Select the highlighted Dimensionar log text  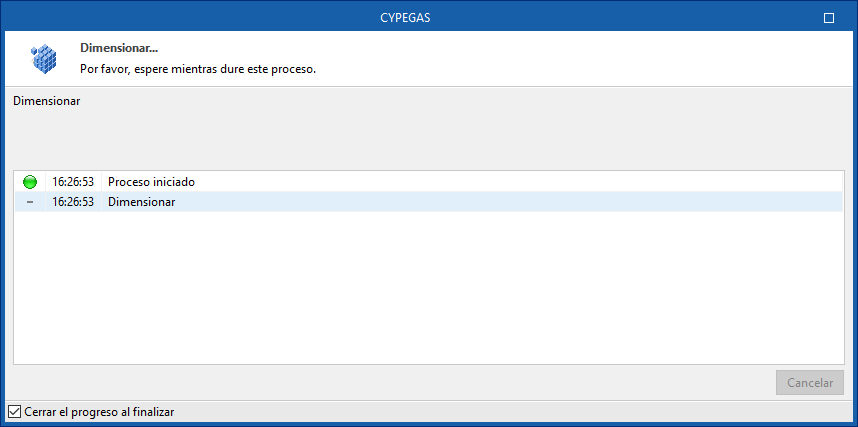click(141, 202)
